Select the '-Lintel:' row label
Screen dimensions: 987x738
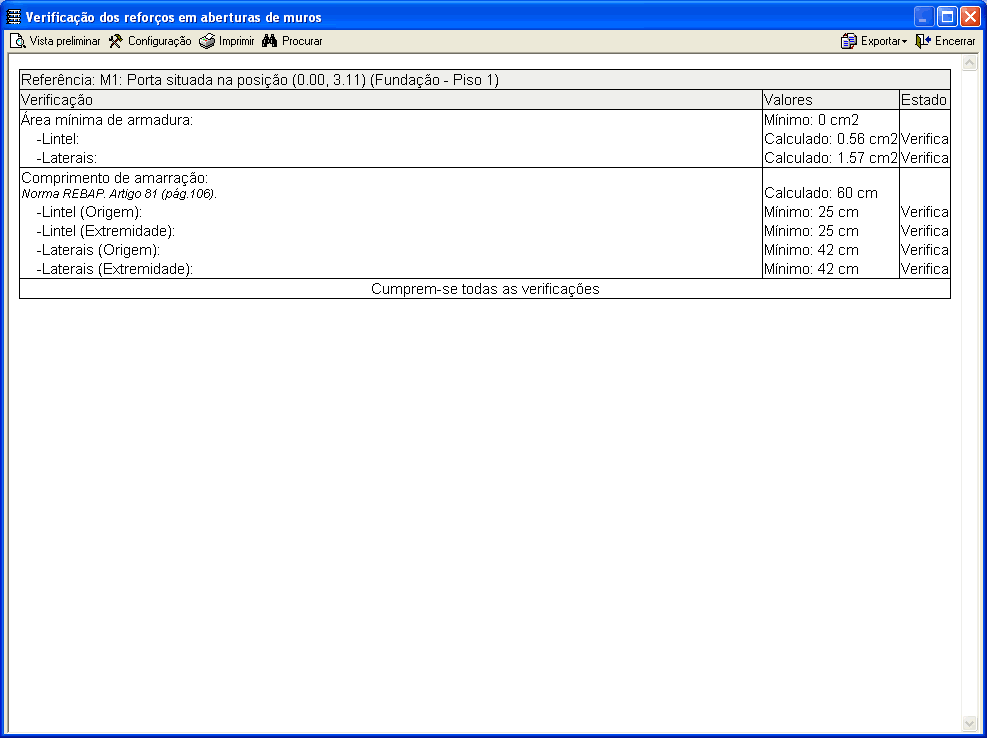58,139
